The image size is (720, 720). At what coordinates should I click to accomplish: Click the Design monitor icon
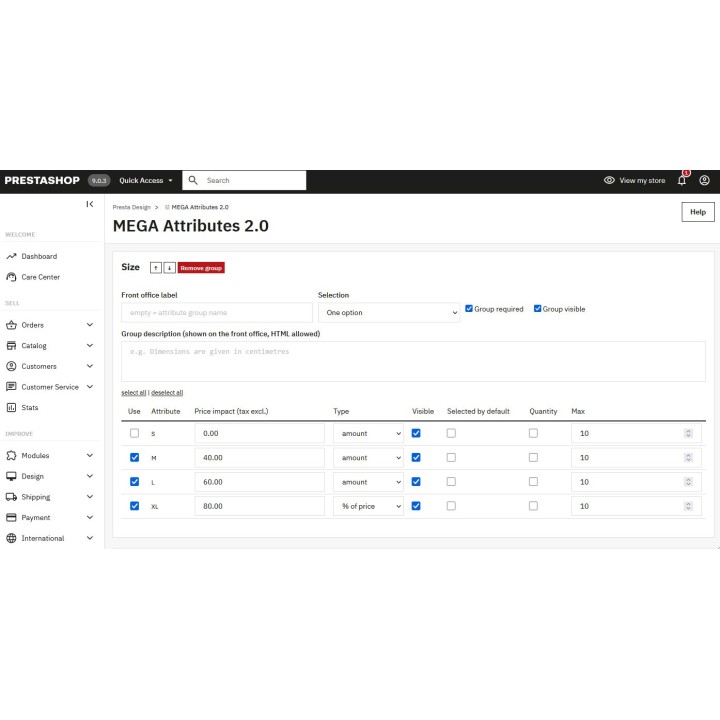pos(11,476)
